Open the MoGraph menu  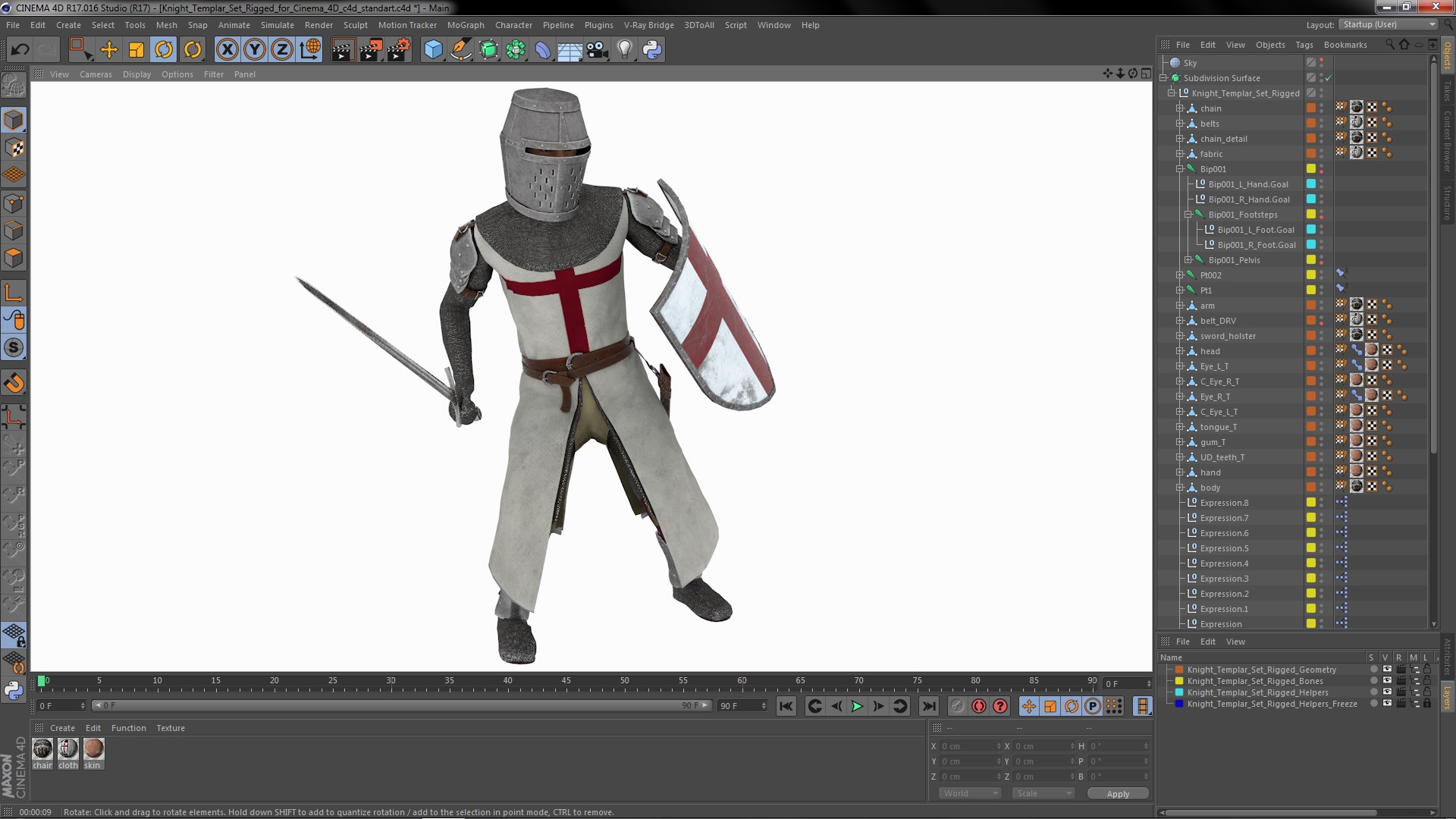(465, 25)
